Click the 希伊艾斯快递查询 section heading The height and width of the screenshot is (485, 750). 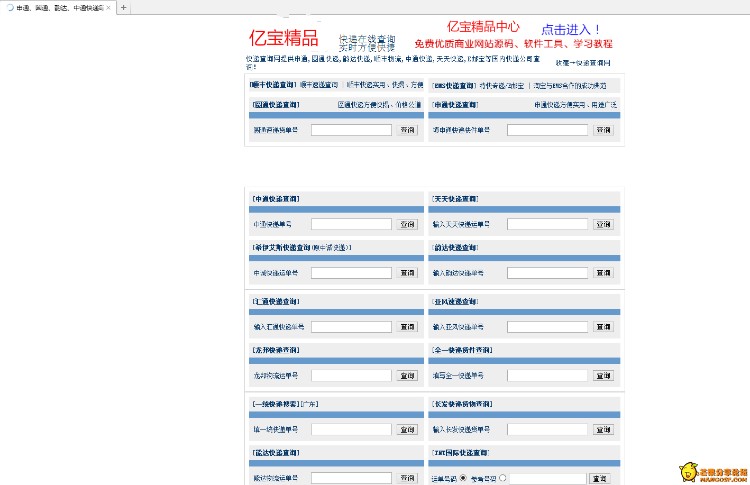point(302,247)
